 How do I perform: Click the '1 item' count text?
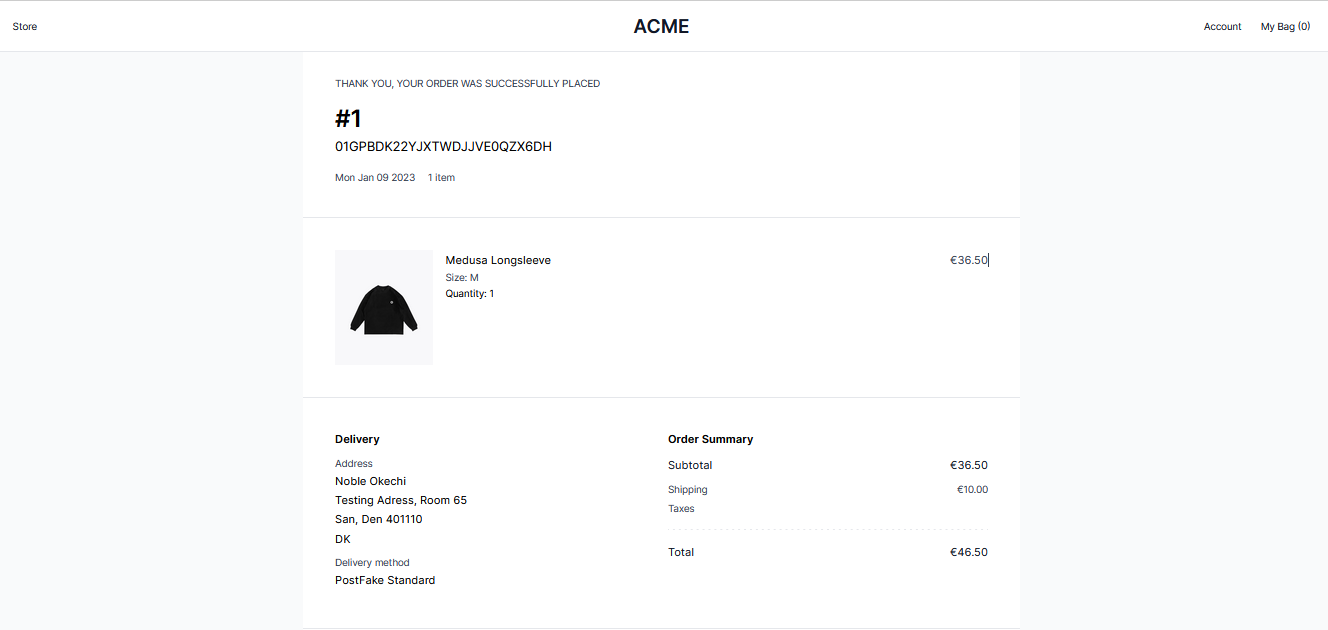[441, 178]
